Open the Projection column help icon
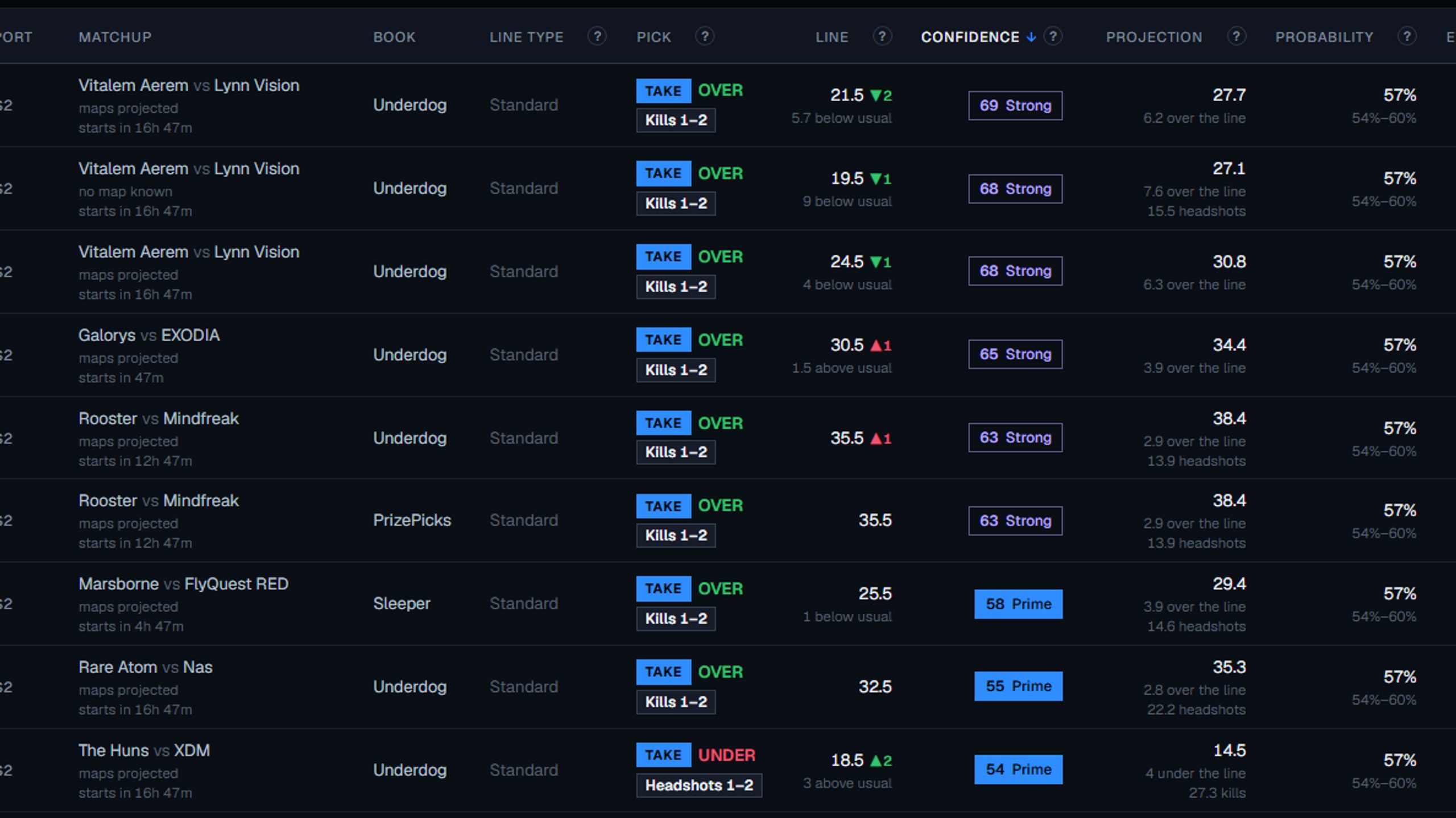This screenshot has height=818, width=1456. click(1236, 37)
